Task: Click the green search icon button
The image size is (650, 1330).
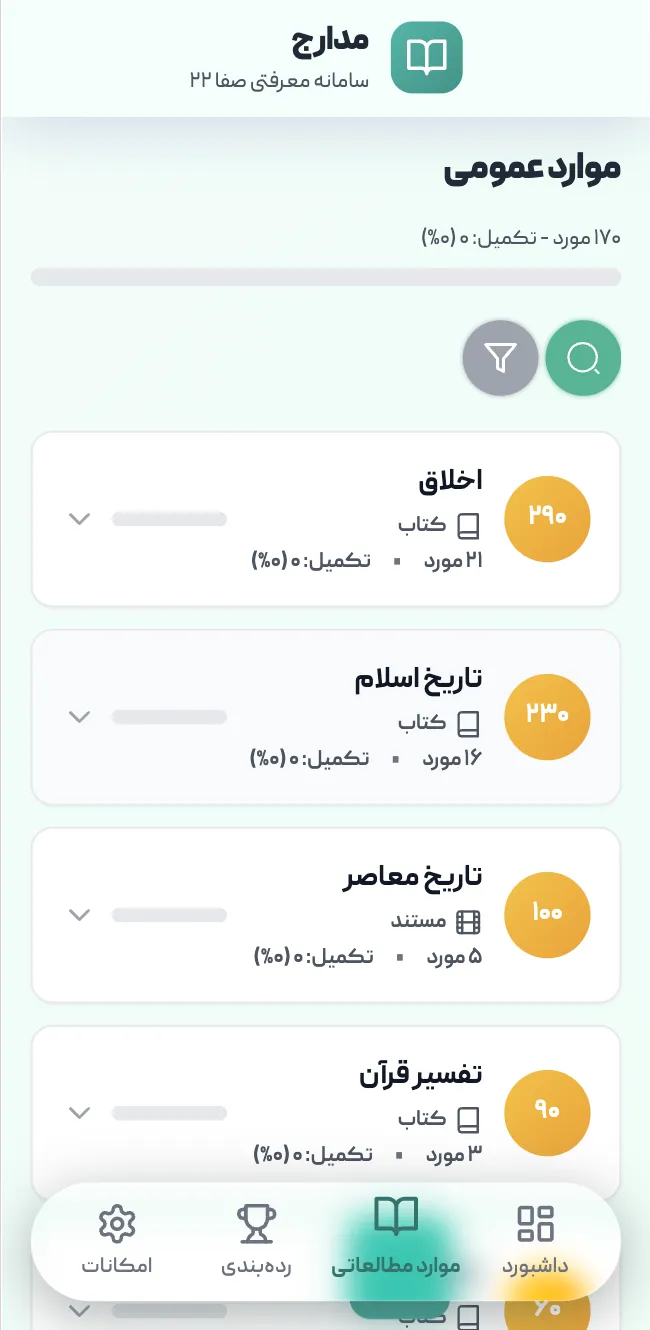Action: pyautogui.click(x=583, y=358)
